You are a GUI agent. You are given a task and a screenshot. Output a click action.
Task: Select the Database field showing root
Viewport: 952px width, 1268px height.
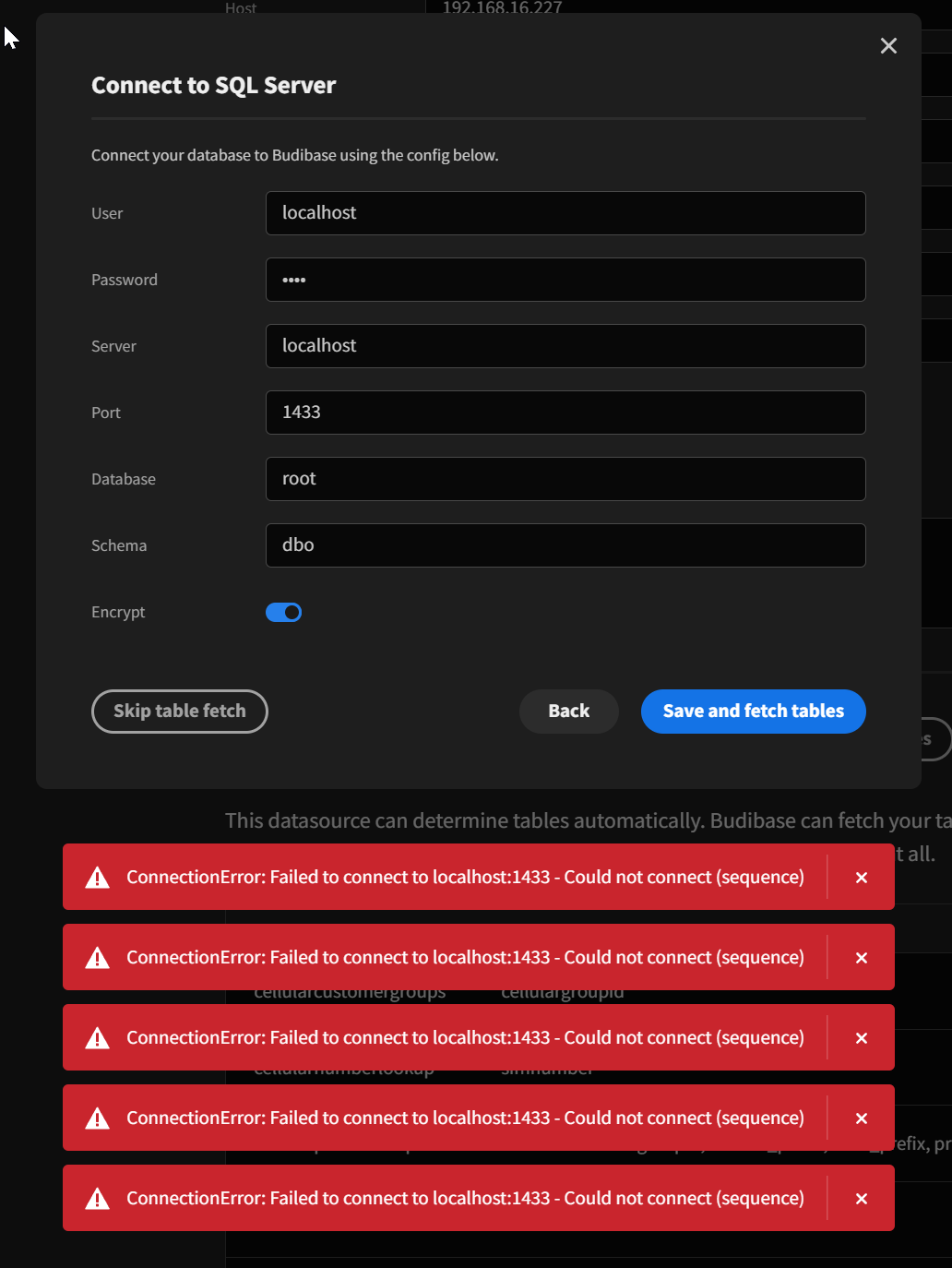565,479
